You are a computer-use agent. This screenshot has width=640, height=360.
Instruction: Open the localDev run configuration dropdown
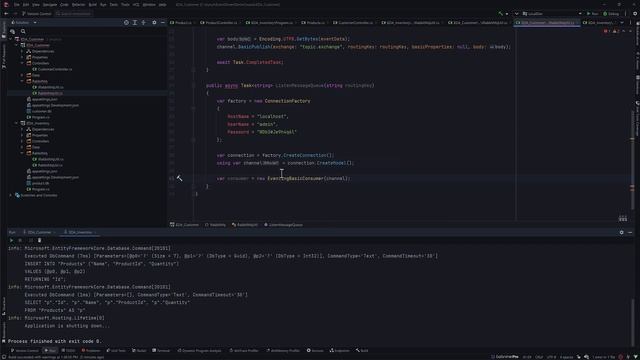click(x=552, y=13)
